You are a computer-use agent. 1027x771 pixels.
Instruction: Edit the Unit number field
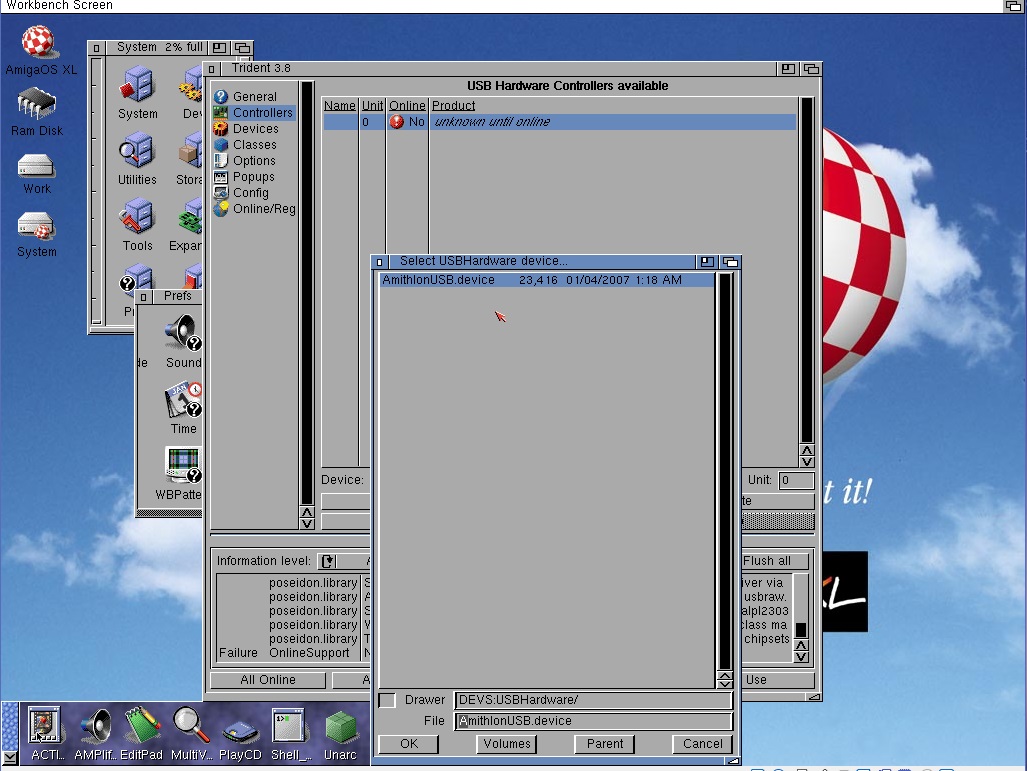[x=796, y=480]
